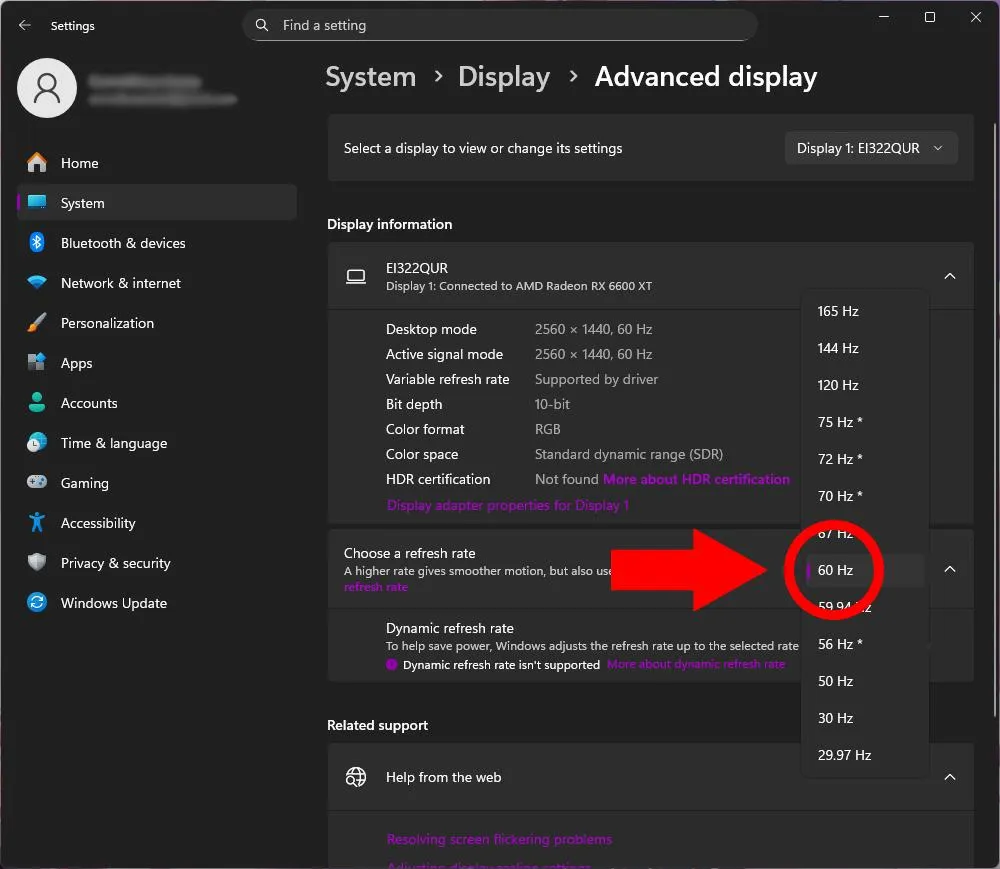This screenshot has height=869, width=1000.
Task: Click the Help from the web globe icon
Action: coord(356,777)
